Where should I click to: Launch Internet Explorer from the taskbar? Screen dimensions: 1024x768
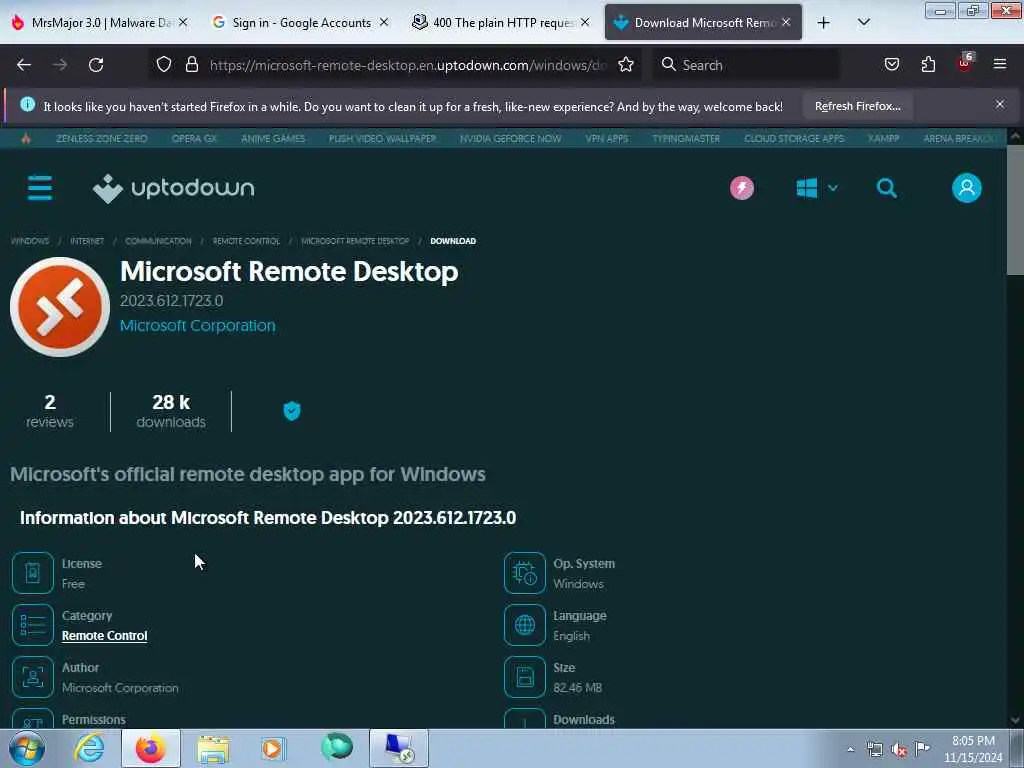tap(89, 748)
